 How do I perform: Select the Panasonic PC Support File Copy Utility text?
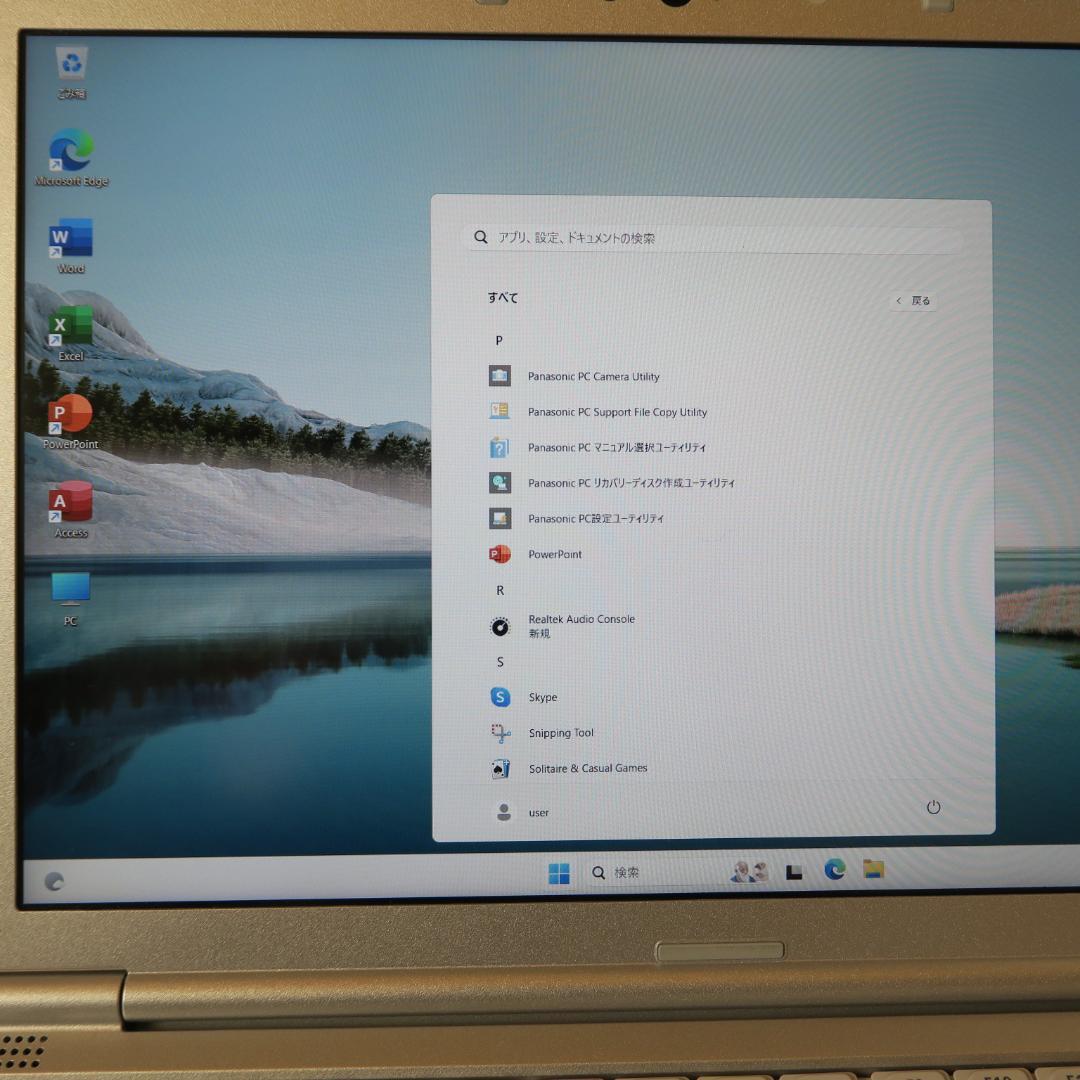[x=618, y=412]
